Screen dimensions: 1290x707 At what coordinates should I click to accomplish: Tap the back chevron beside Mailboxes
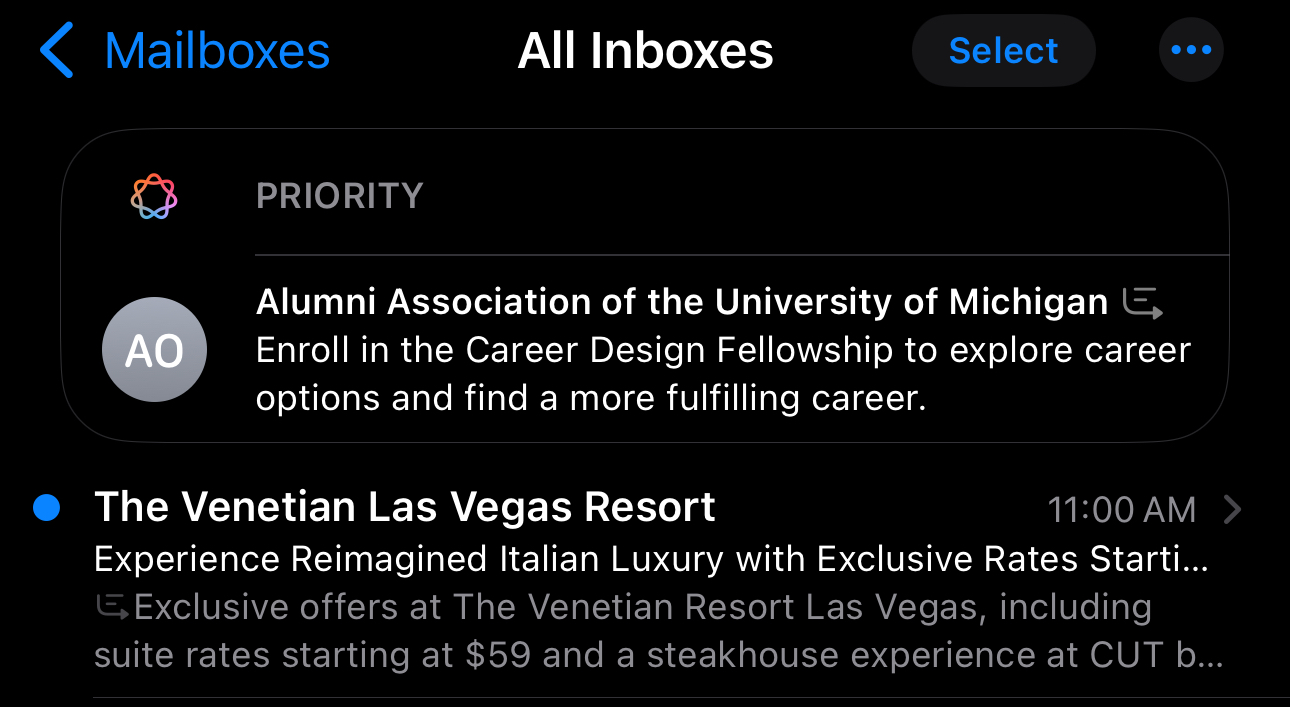[x=57, y=52]
